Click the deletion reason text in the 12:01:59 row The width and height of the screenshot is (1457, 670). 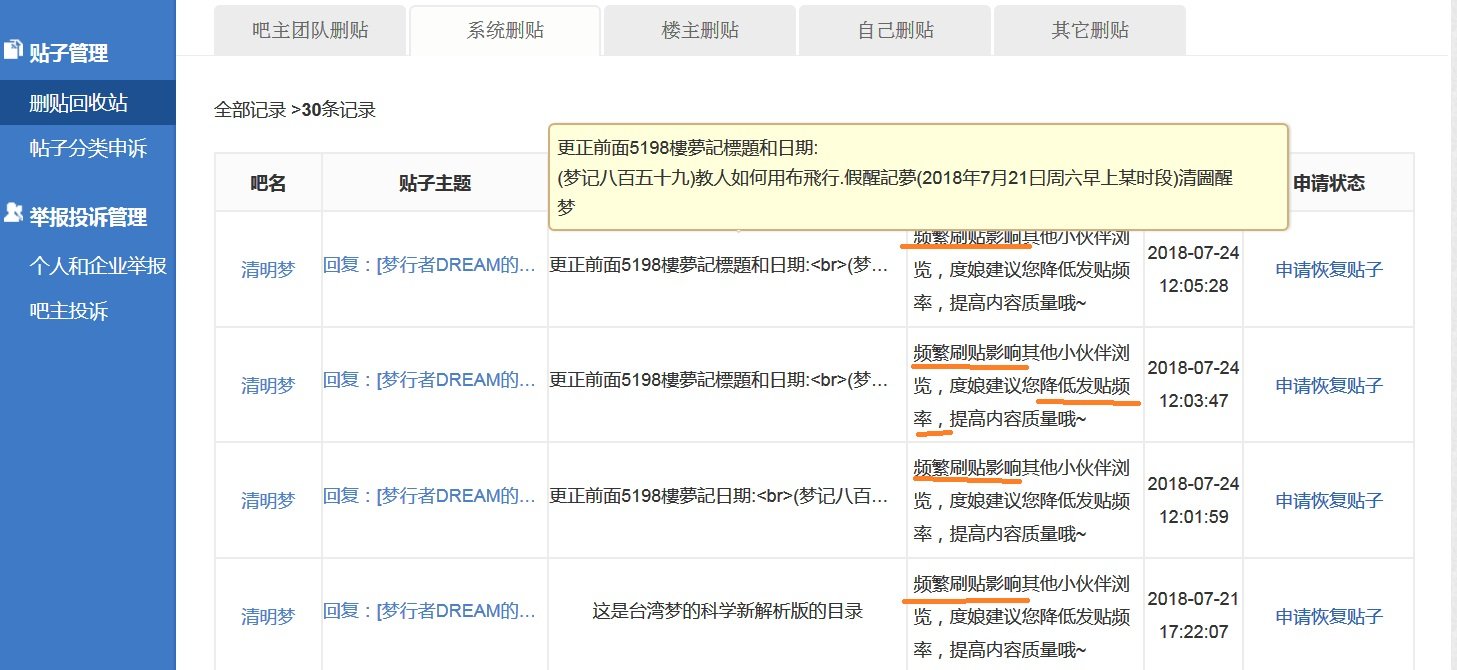(x=1023, y=501)
